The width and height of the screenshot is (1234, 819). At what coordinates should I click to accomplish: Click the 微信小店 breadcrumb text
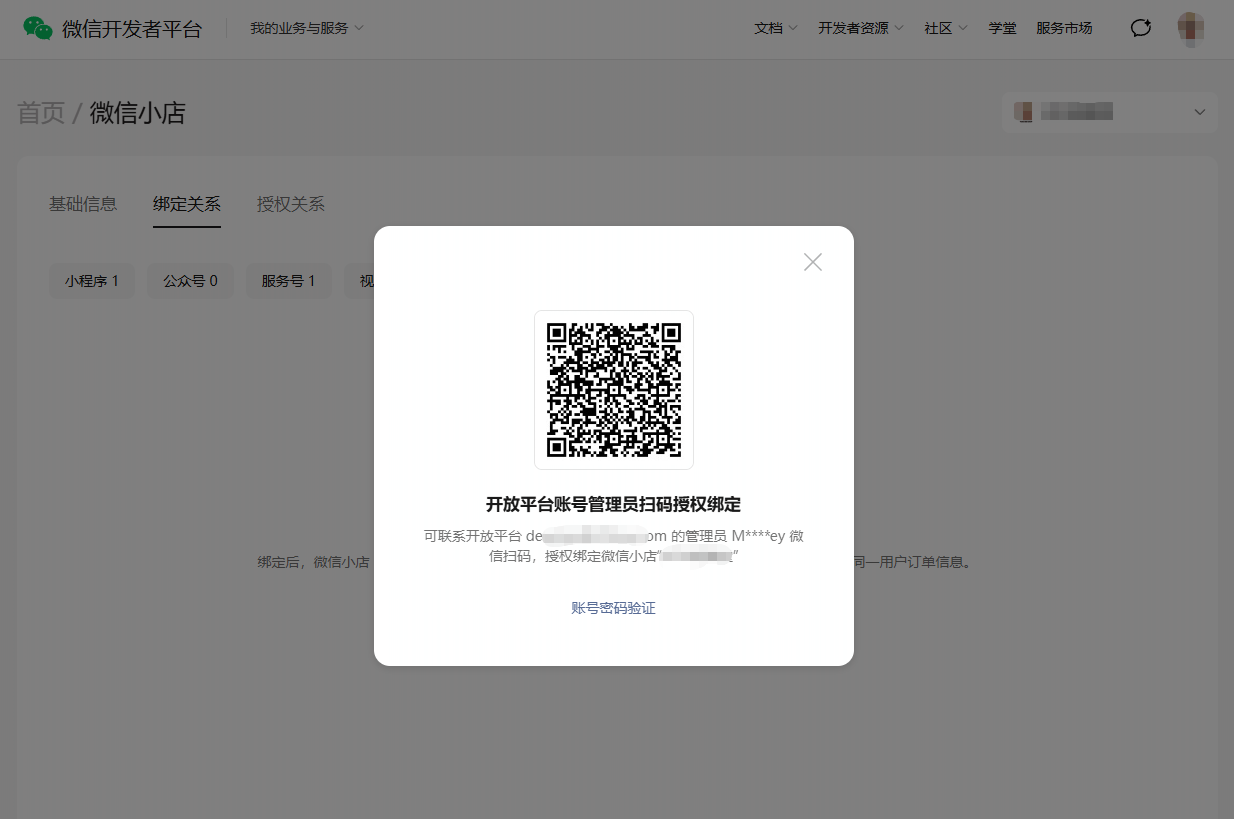(138, 113)
